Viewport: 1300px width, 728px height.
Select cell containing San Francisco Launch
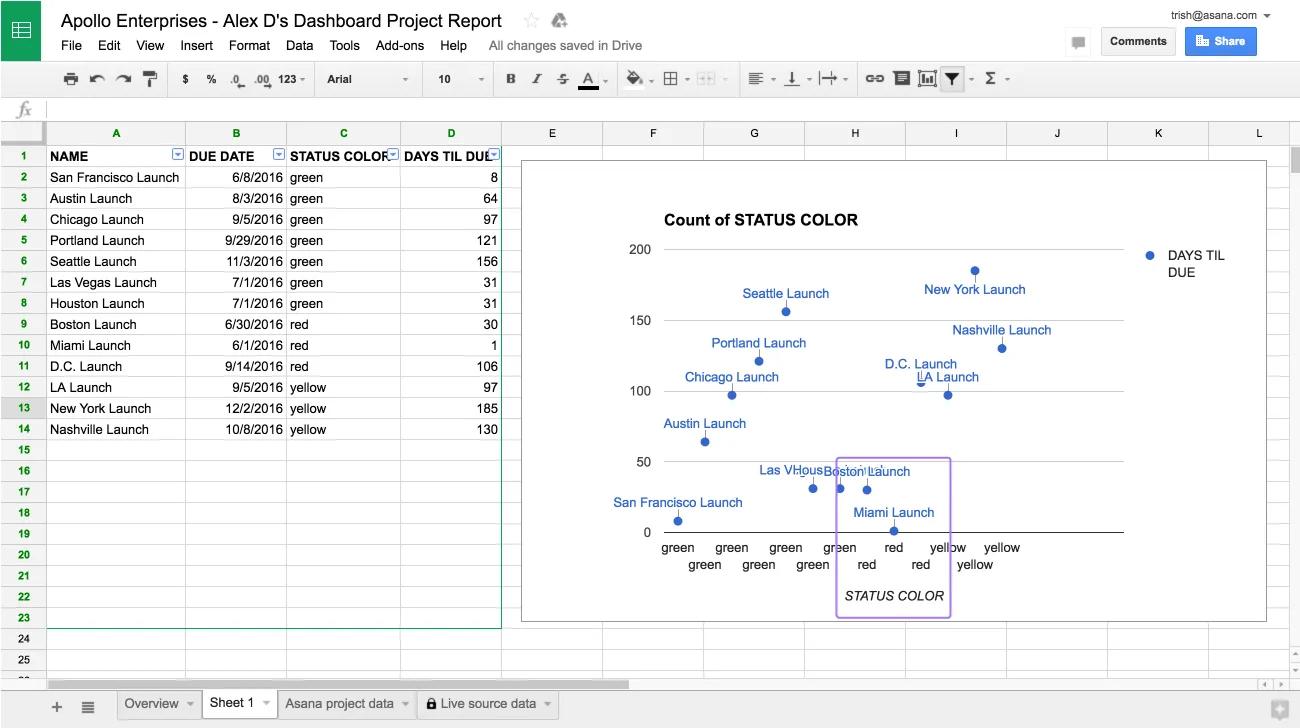(115, 177)
